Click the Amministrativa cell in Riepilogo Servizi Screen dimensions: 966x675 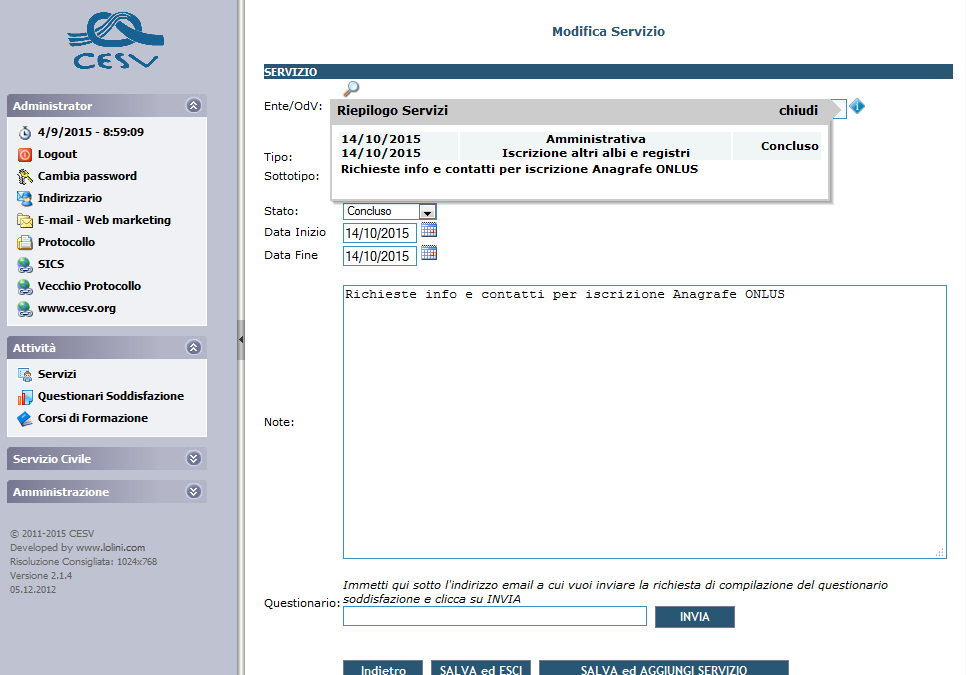pos(596,139)
